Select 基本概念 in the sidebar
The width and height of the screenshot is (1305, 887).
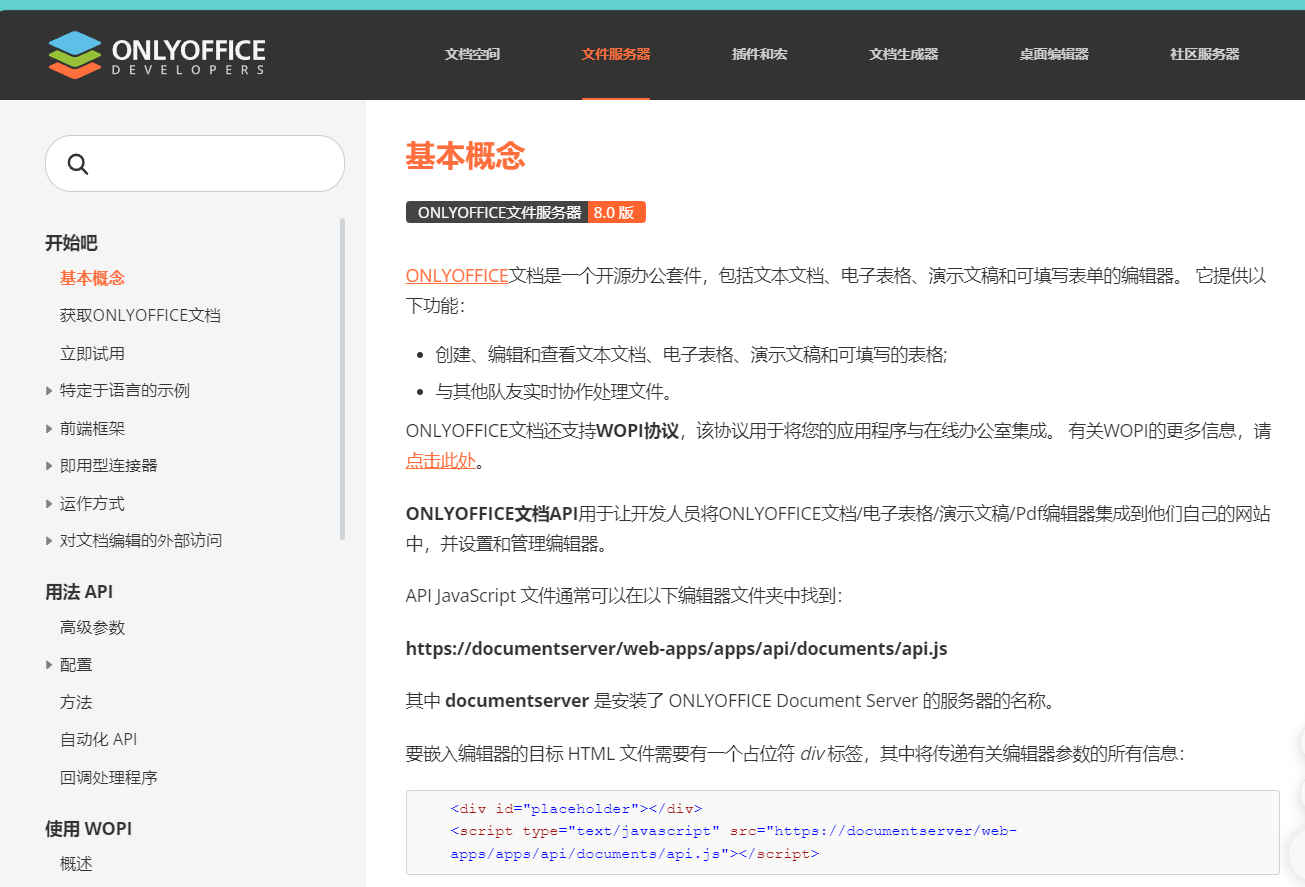pyautogui.click(x=92, y=278)
